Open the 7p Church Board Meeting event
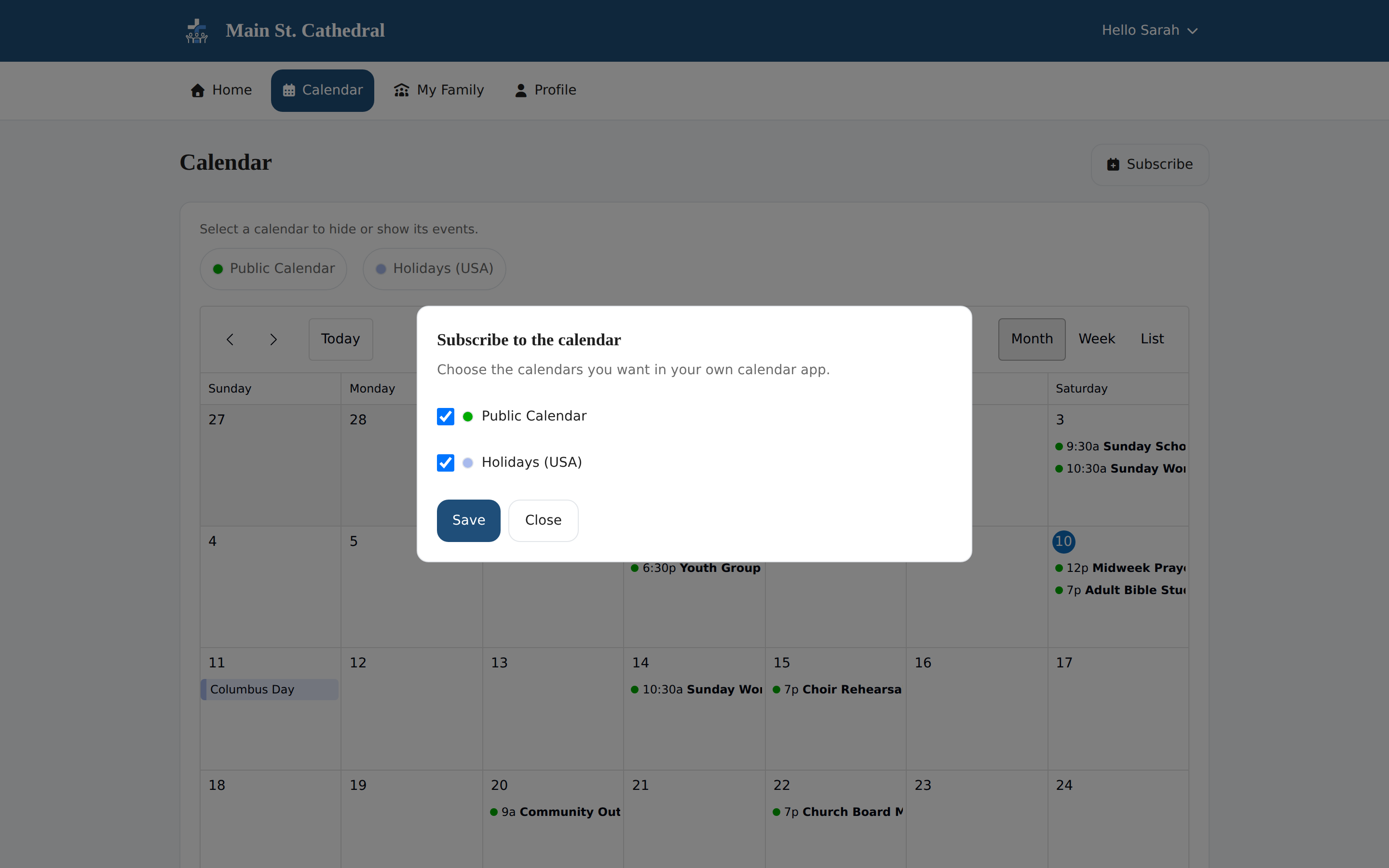Viewport: 1389px width, 868px height. [x=837, y=813]
